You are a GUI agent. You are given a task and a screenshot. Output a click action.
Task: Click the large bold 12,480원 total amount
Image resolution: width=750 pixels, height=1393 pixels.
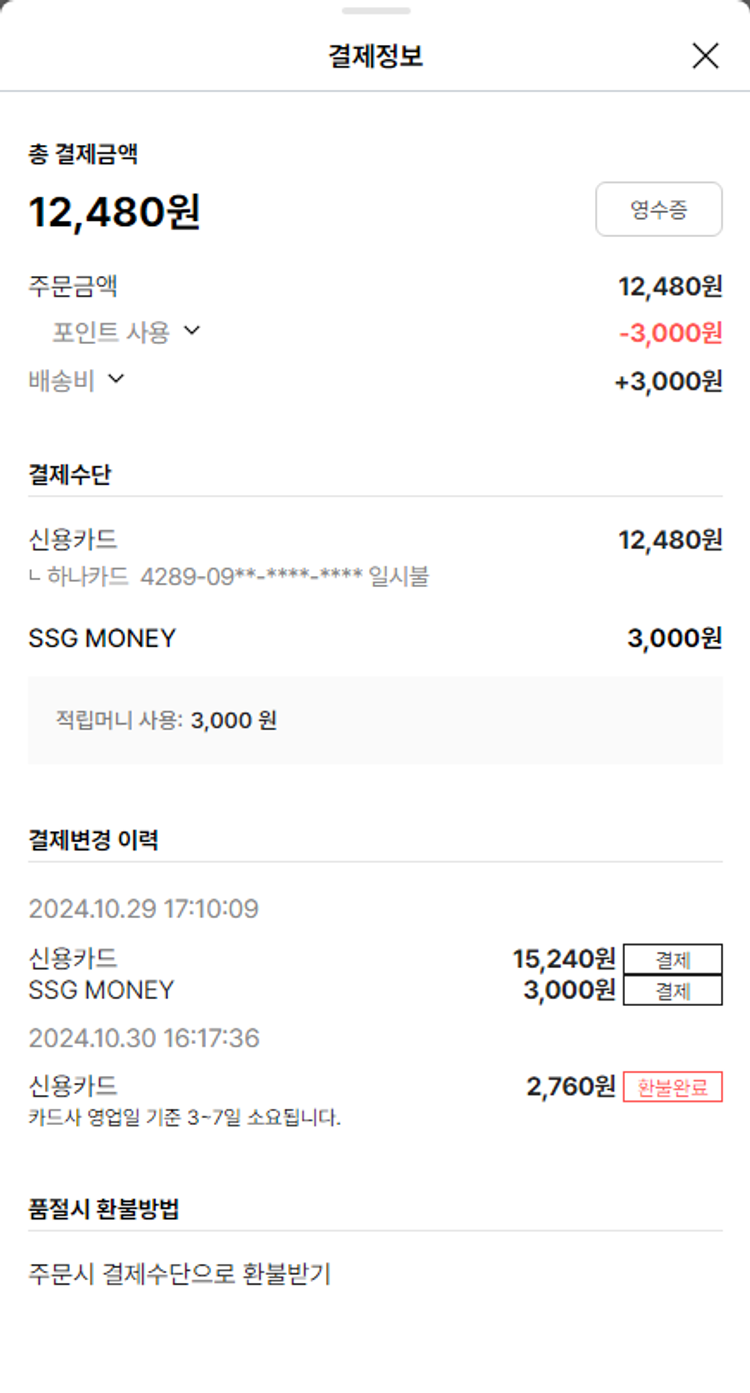coord(115,212)
